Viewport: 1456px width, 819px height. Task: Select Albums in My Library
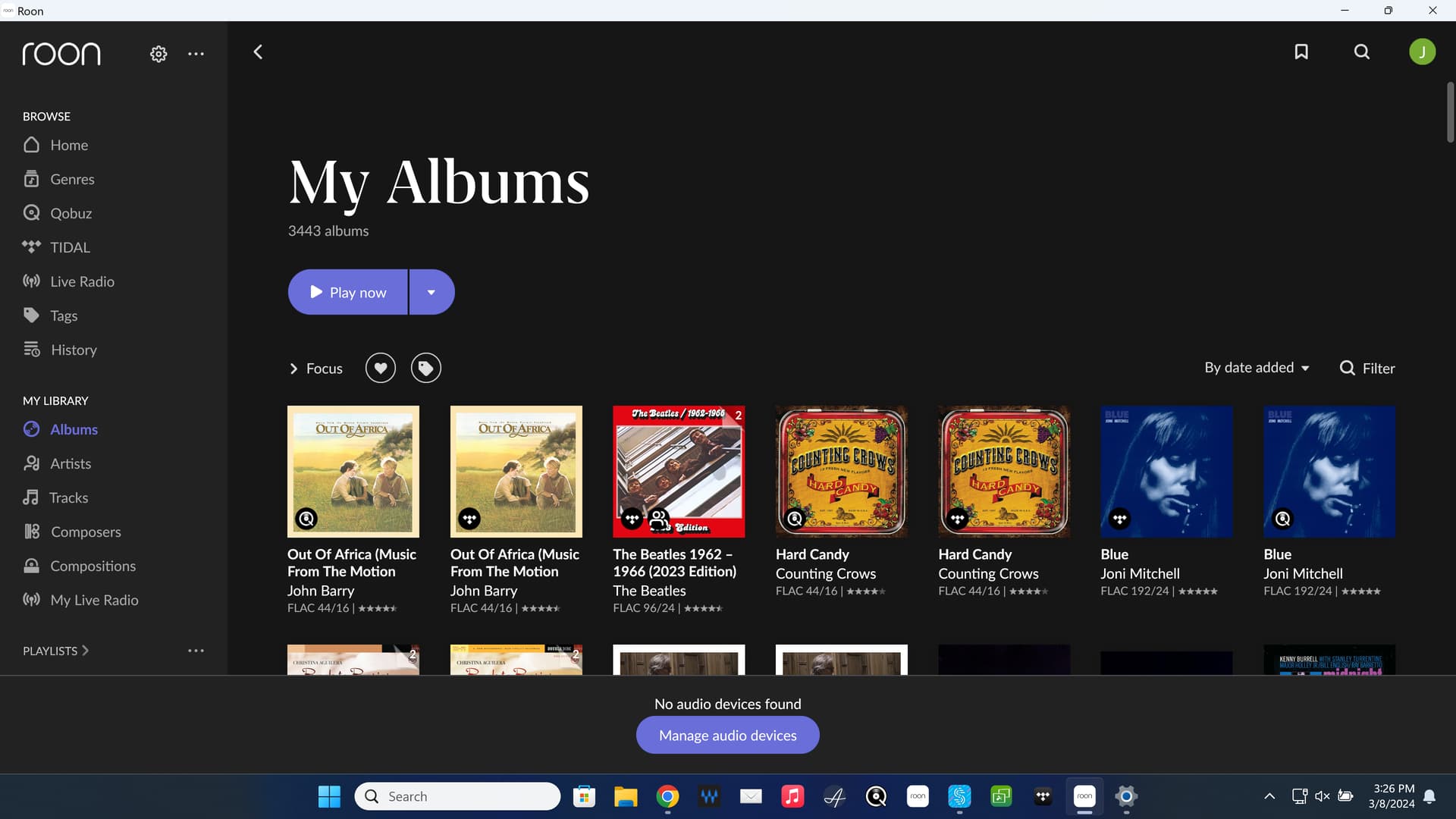point(74,429)
